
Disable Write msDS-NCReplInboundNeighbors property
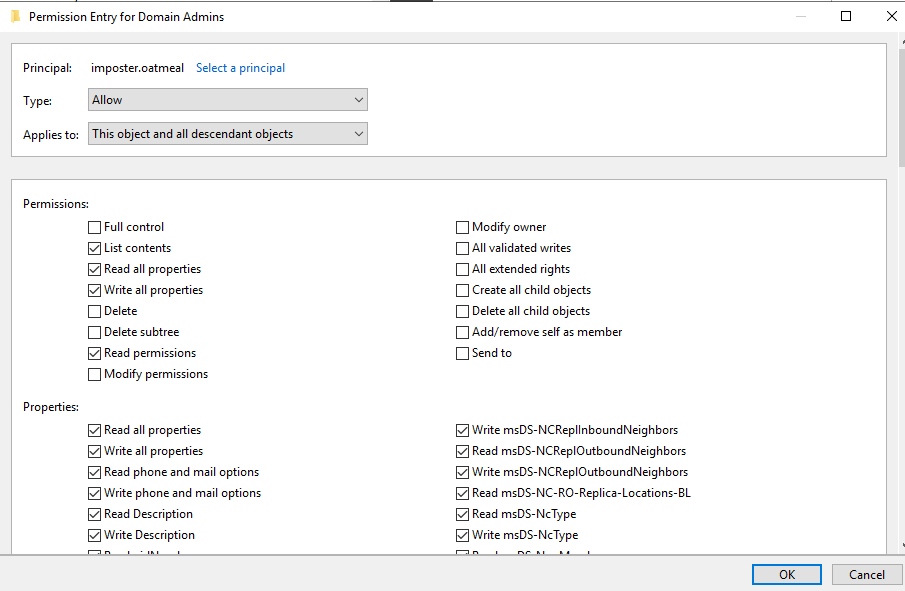click(463, 430)
